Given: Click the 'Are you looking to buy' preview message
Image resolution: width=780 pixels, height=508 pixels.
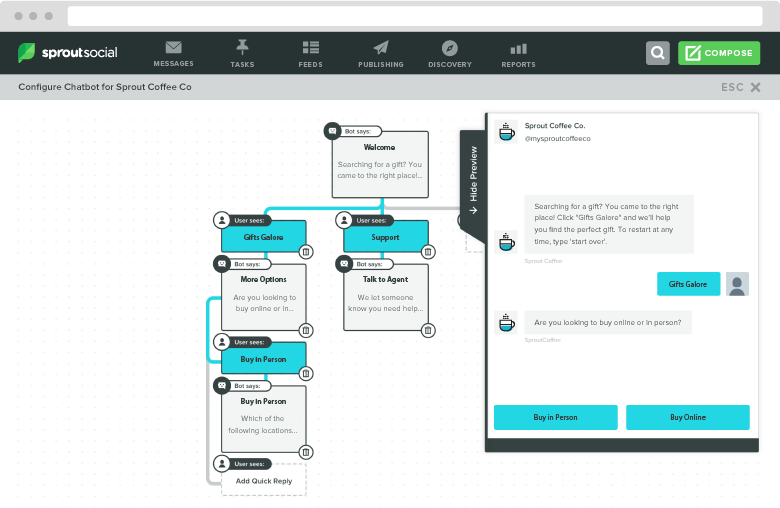Looking at the screenshot, I should 608,322.
